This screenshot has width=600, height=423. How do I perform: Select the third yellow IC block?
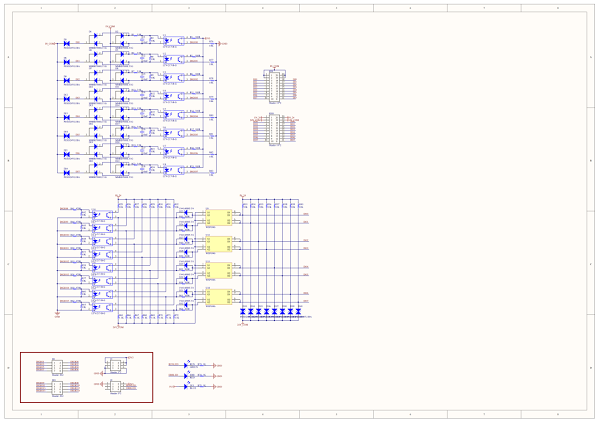tap(218, 270)
